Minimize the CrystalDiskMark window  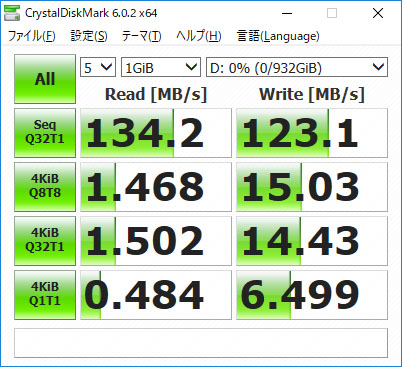click(x=287, y=13)
